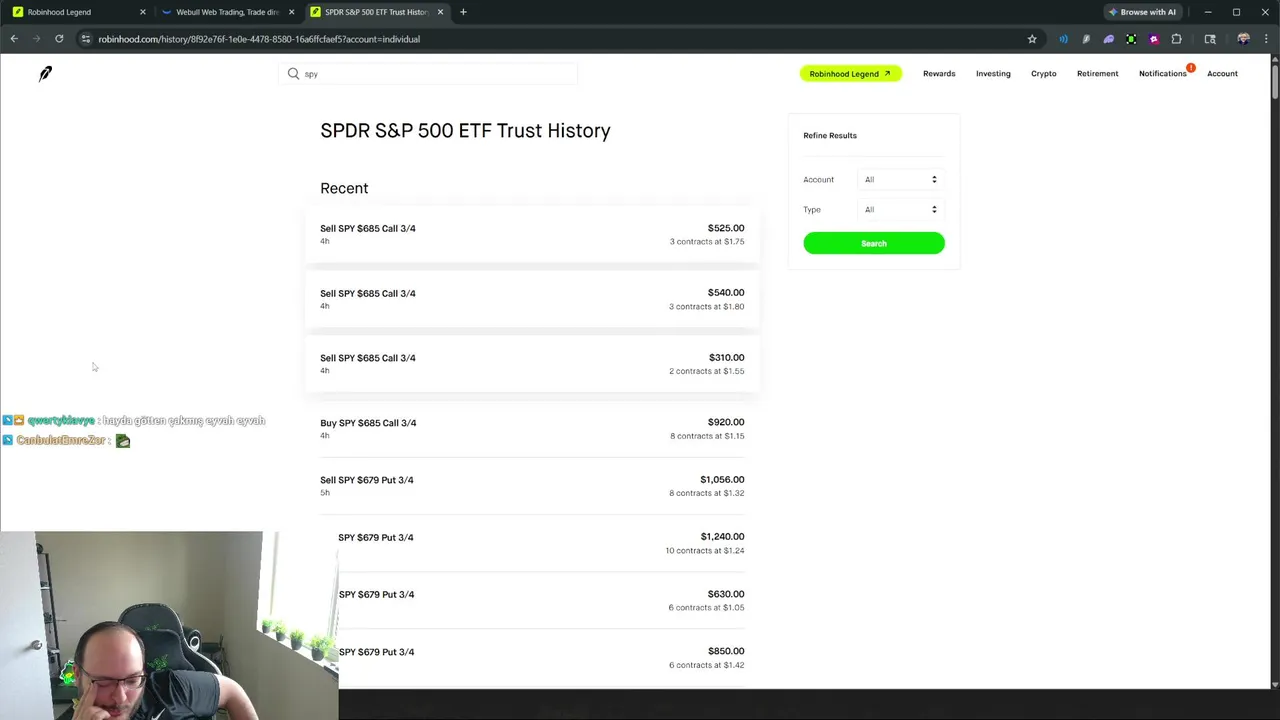Click the blue sound-wave extension icon
Screen dimensions: 1280x720
pos(1063,39)
